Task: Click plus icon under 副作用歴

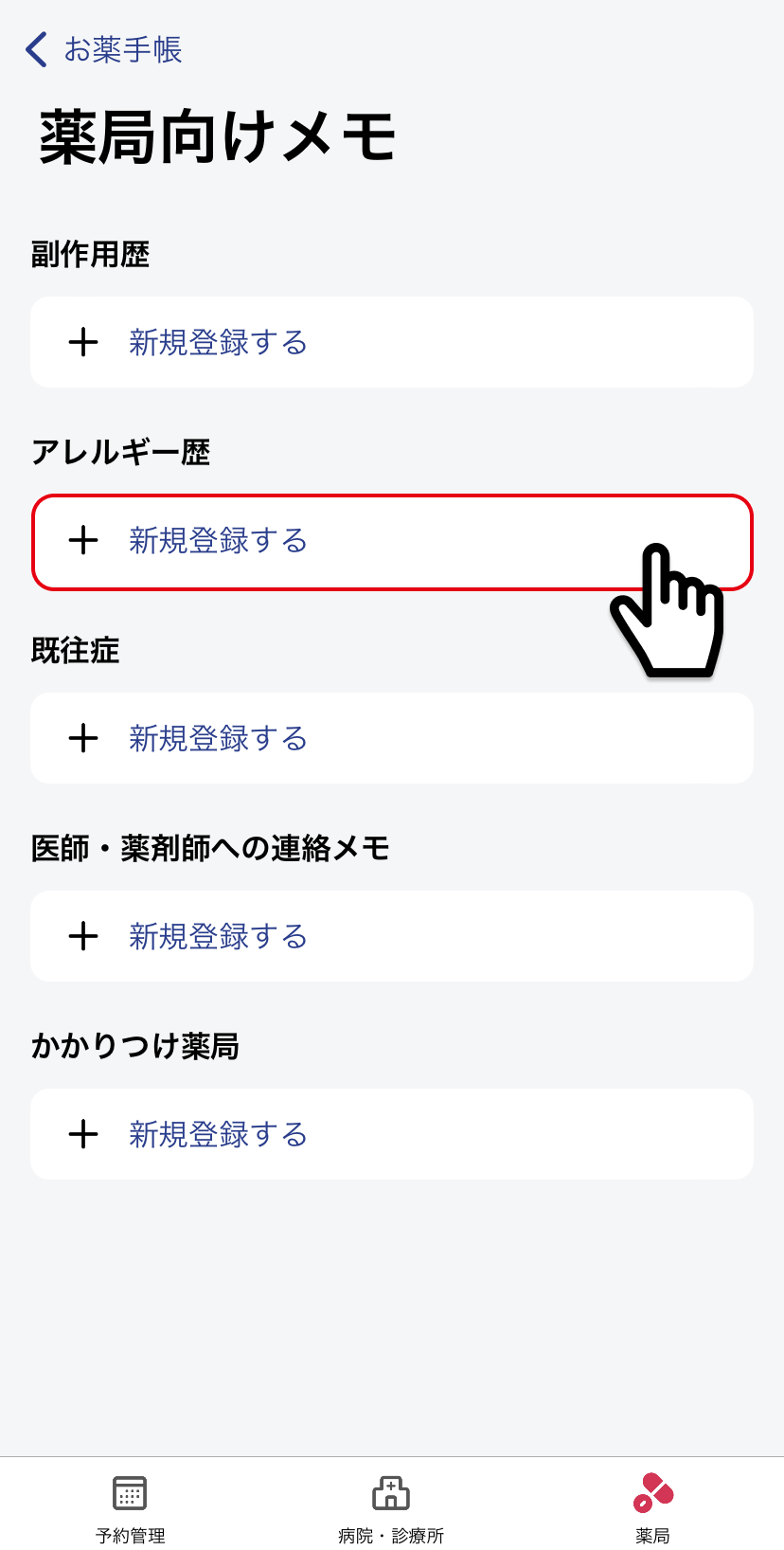Action: tap(83, 342)
